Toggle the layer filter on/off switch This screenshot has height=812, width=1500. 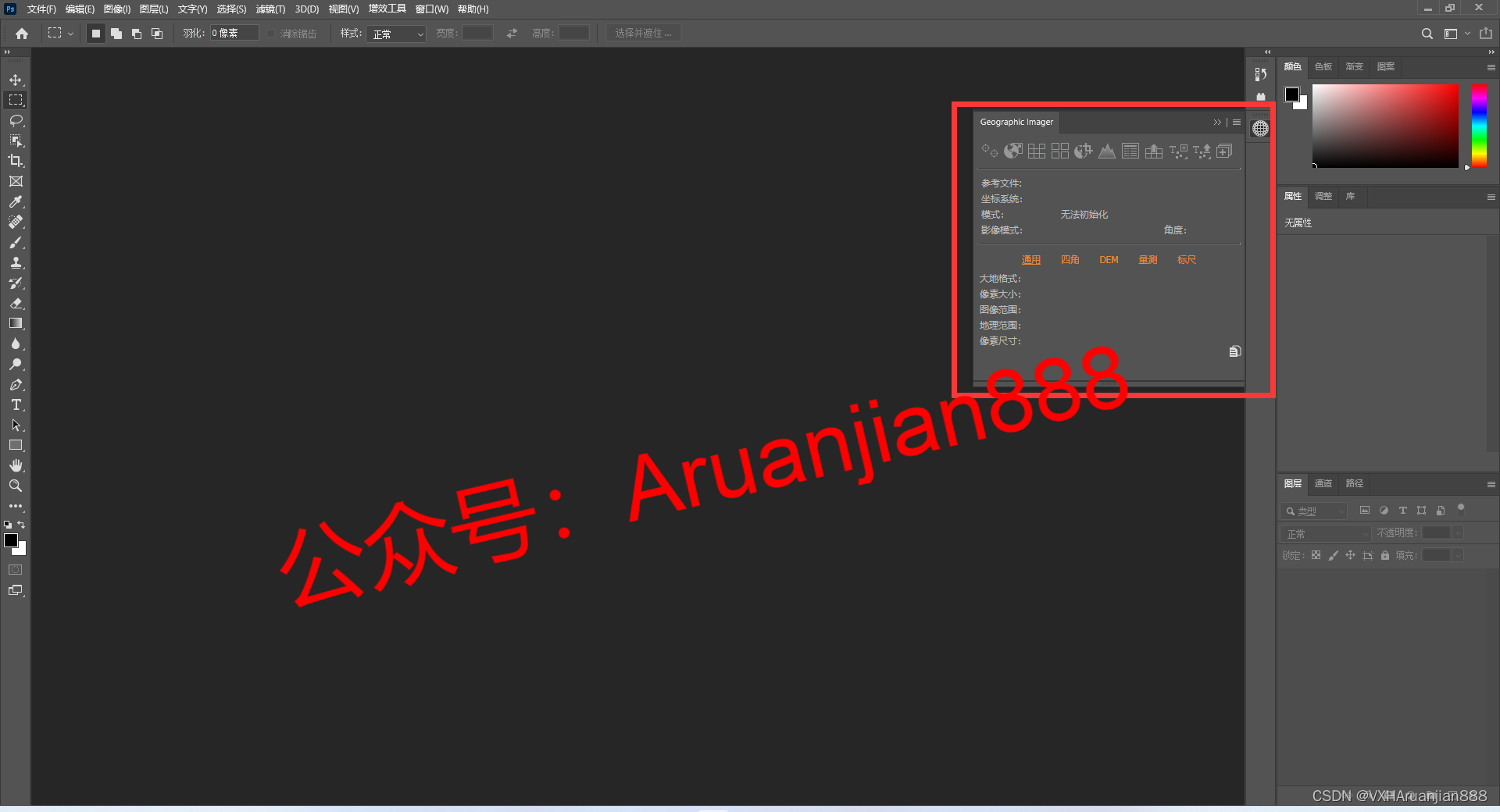click(x=1461, y=509)
